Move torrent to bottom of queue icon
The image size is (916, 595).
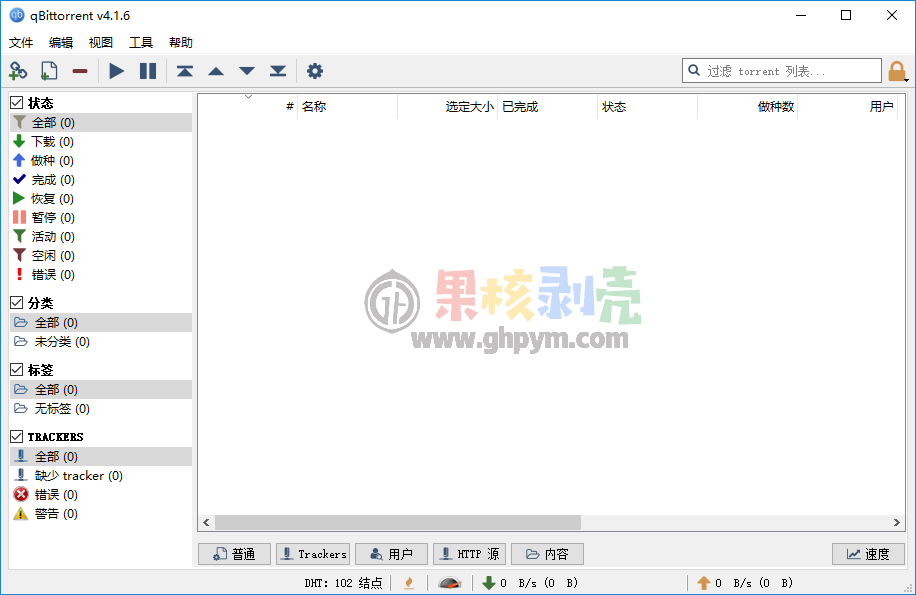[x=278, y=71]
